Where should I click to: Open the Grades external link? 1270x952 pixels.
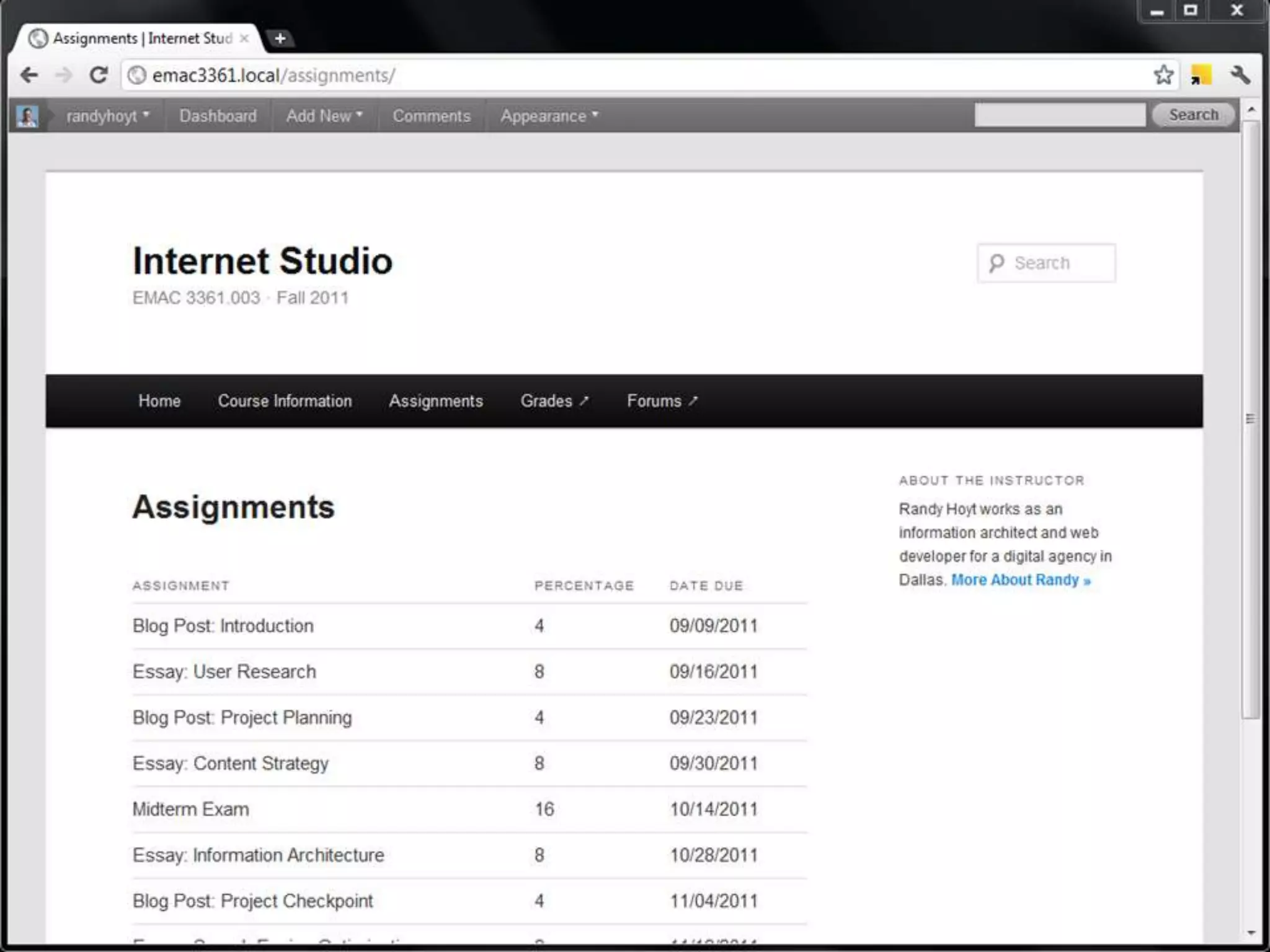(x=554, y=401)
